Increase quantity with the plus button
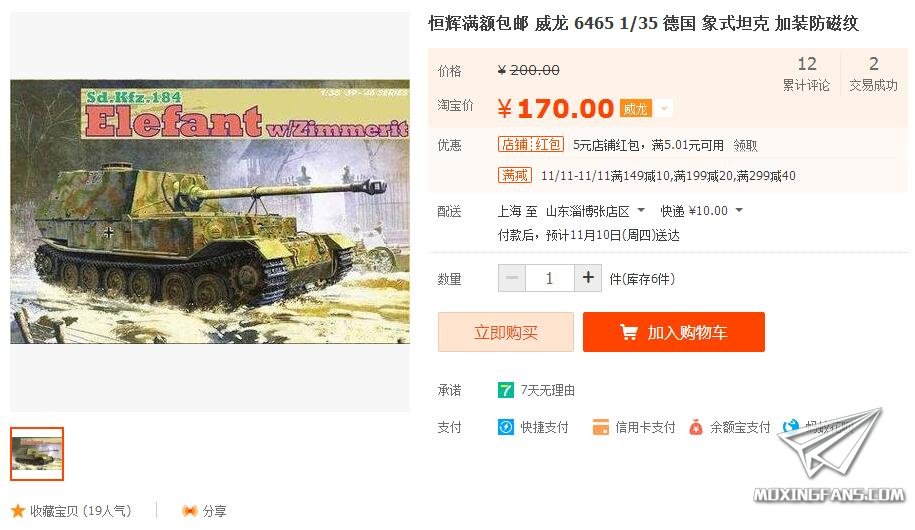 coord(588,278)
